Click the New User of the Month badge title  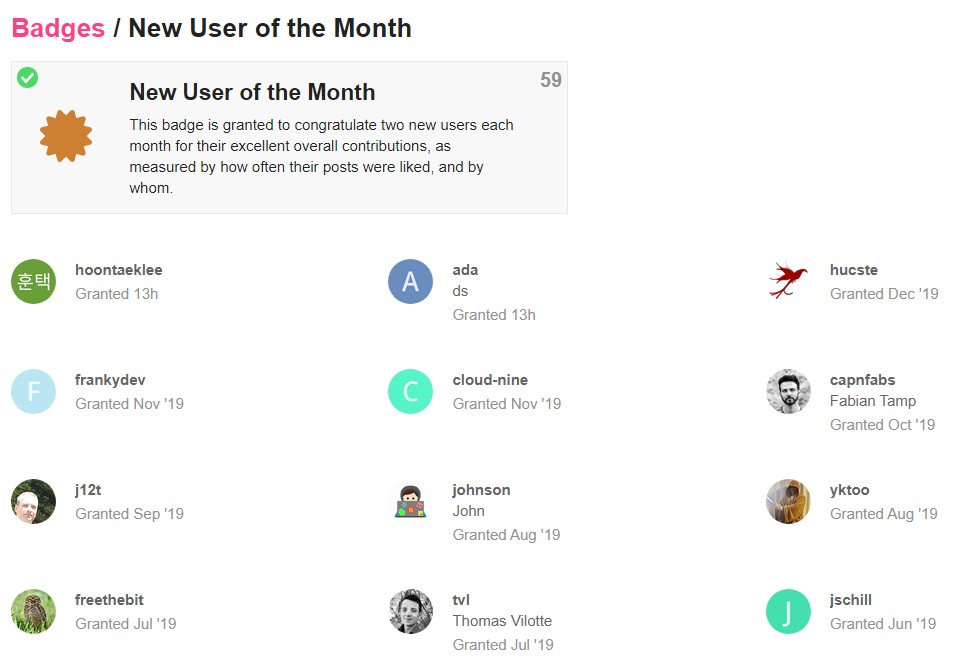(252, 92)
